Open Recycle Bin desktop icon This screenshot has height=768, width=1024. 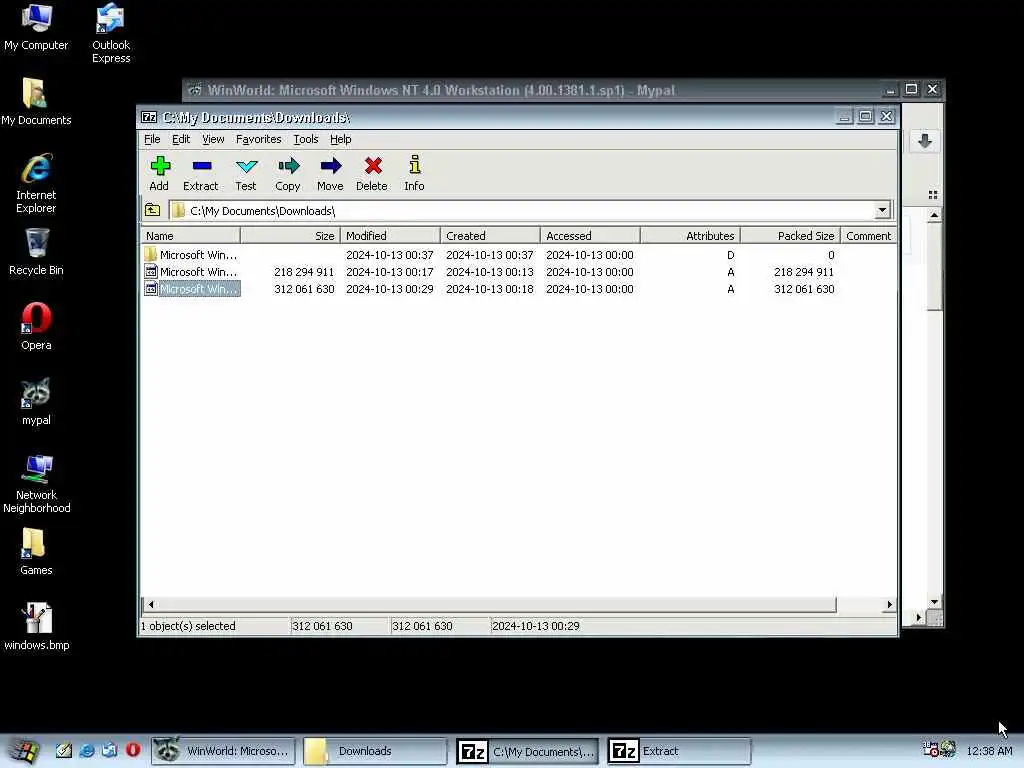pos(36,252)
